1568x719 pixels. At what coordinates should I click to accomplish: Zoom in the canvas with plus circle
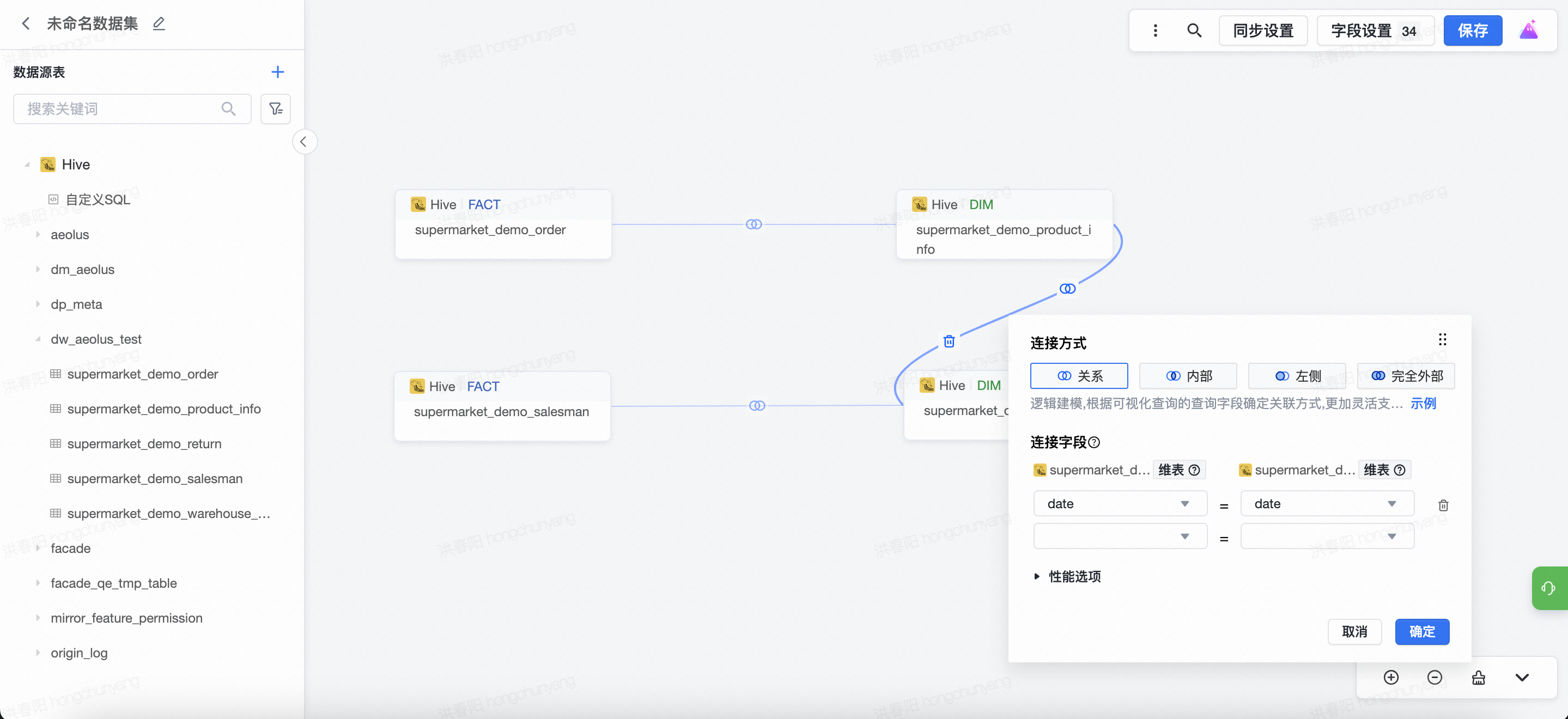point(1391,677)
